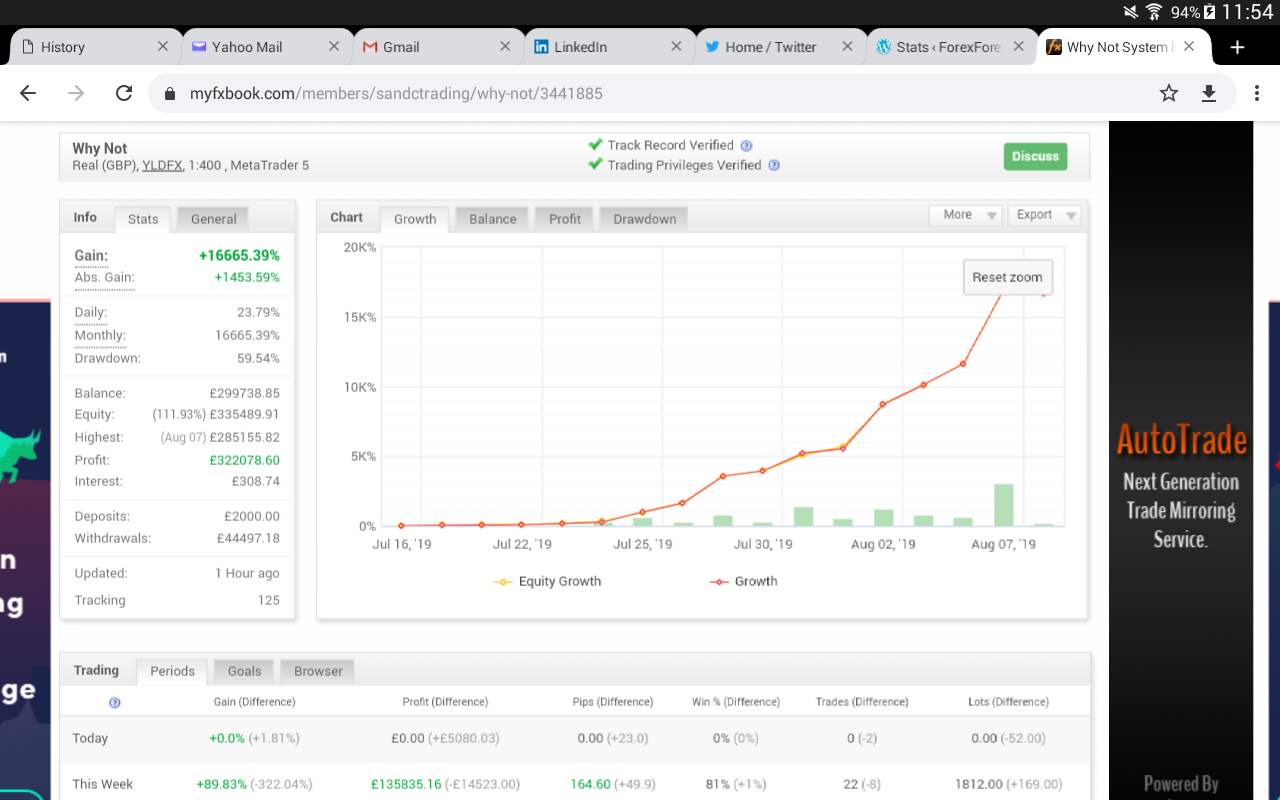The height and width of the screenshot is (800, 1280).
Task: Click help icon beside Trading Privileges Verified
Action: 774,166
